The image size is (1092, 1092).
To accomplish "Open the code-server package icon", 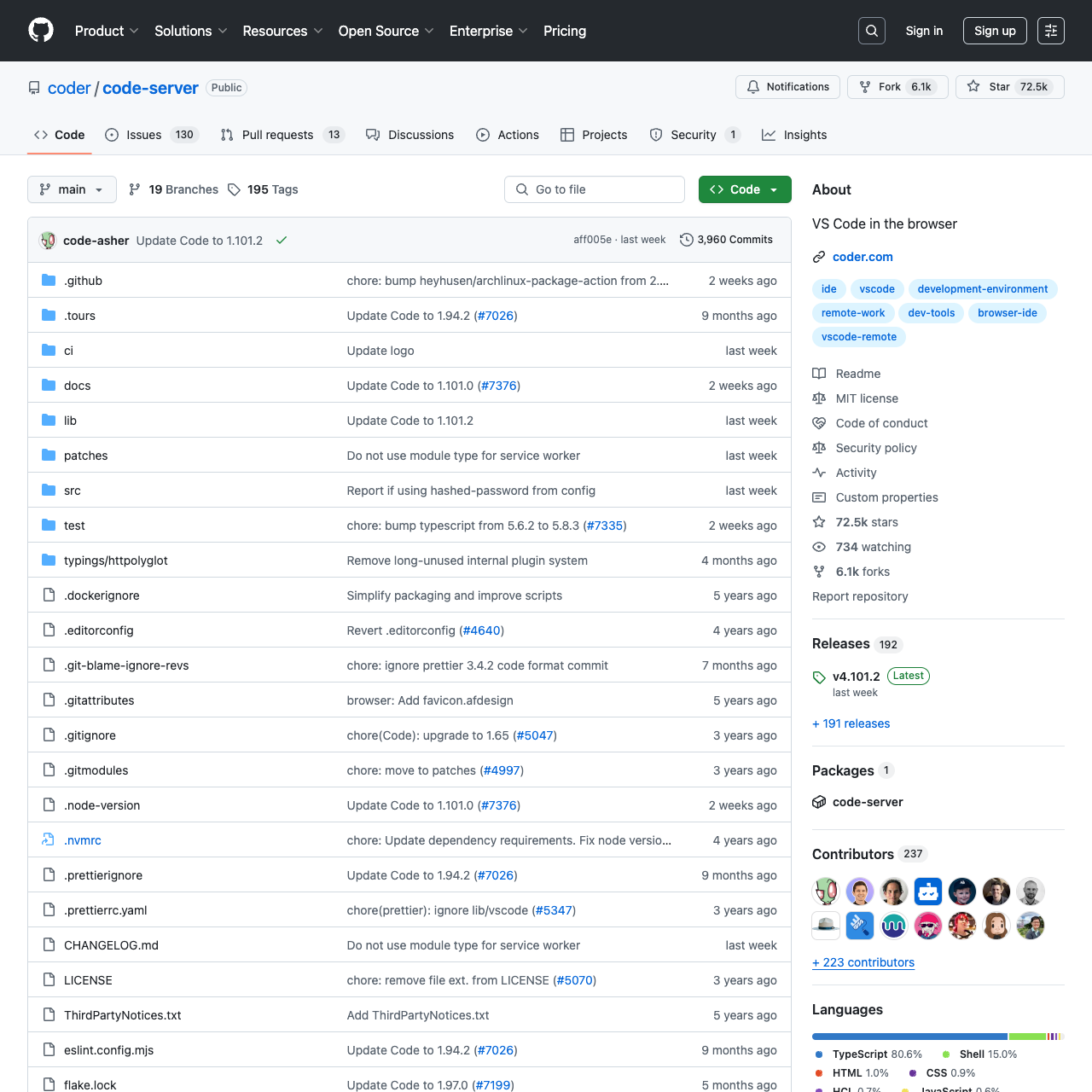I will tap(819, 802).
